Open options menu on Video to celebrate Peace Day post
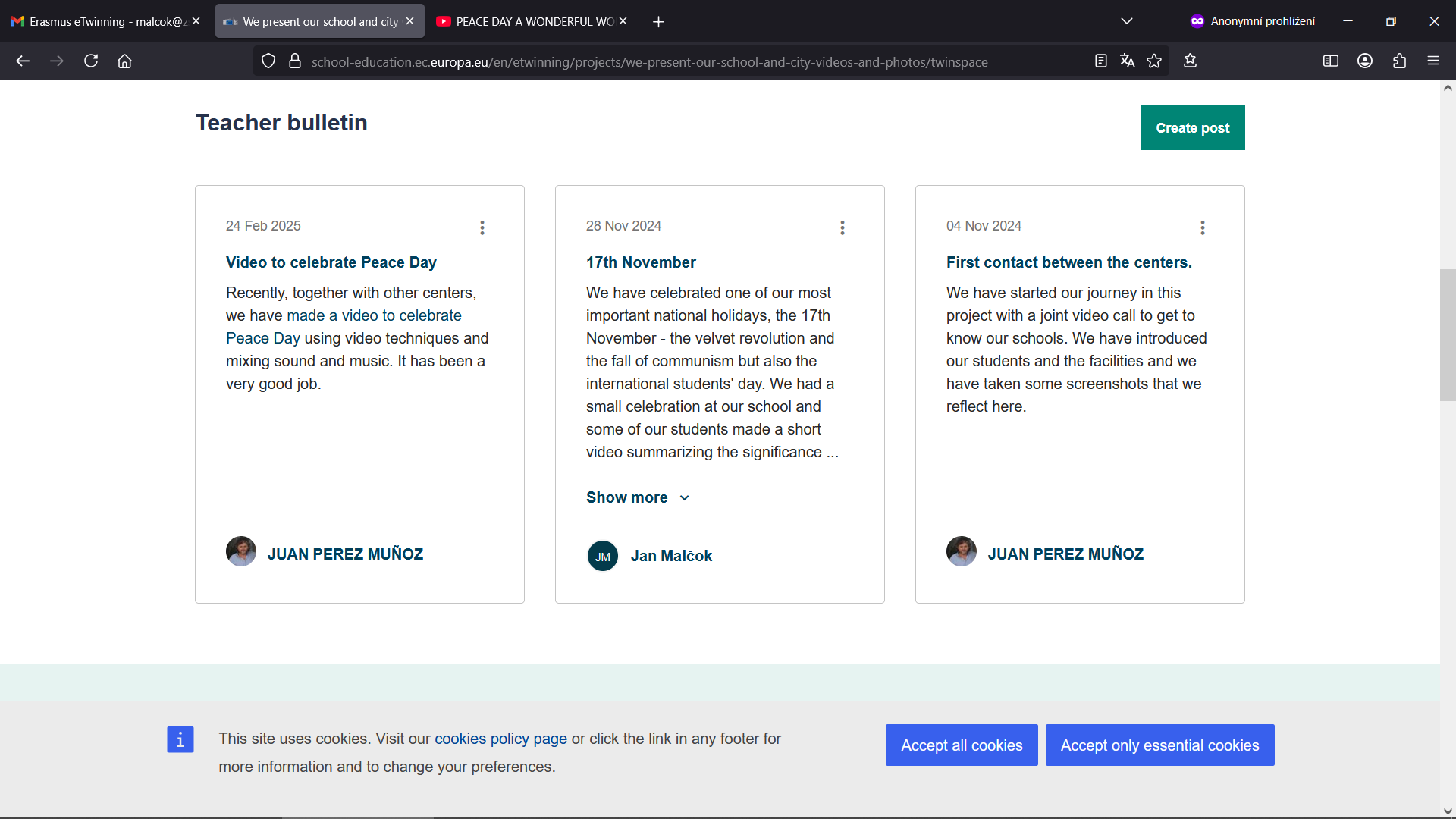The height and width of the screenshot is (819, 1456). 482,227
